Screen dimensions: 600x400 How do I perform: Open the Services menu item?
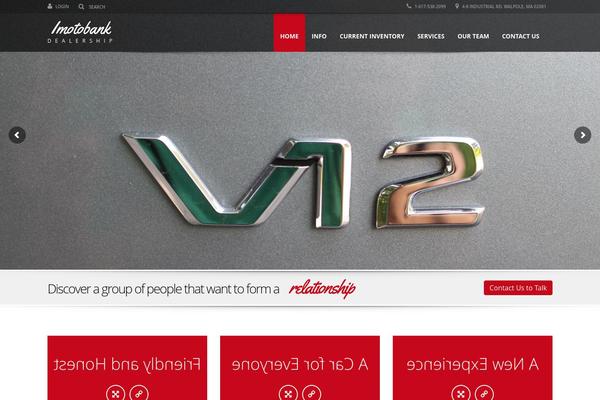(x=431, y=36)
